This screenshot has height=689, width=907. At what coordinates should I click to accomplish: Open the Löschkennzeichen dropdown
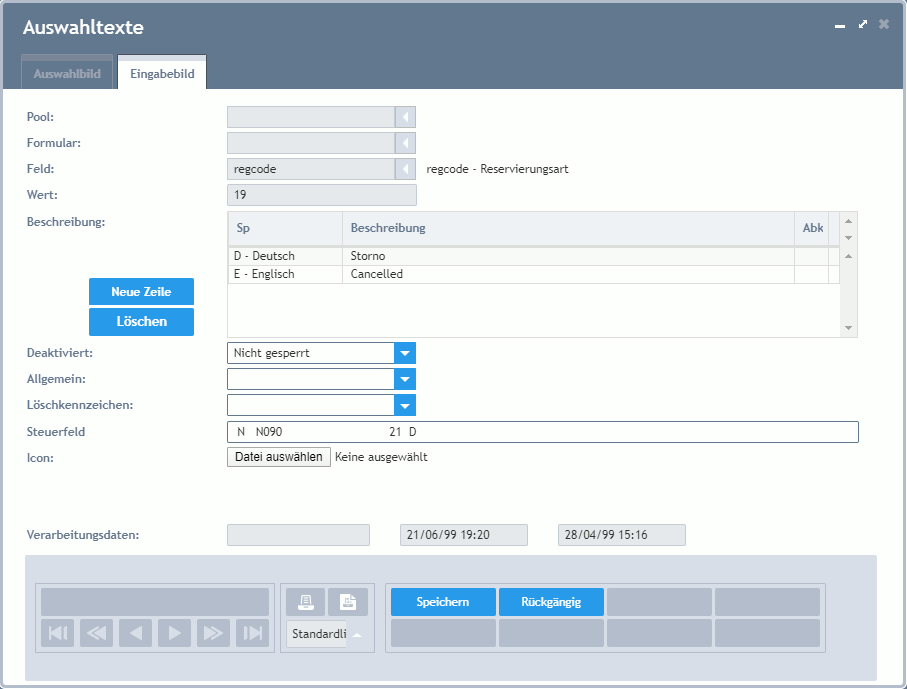point(405,405)
